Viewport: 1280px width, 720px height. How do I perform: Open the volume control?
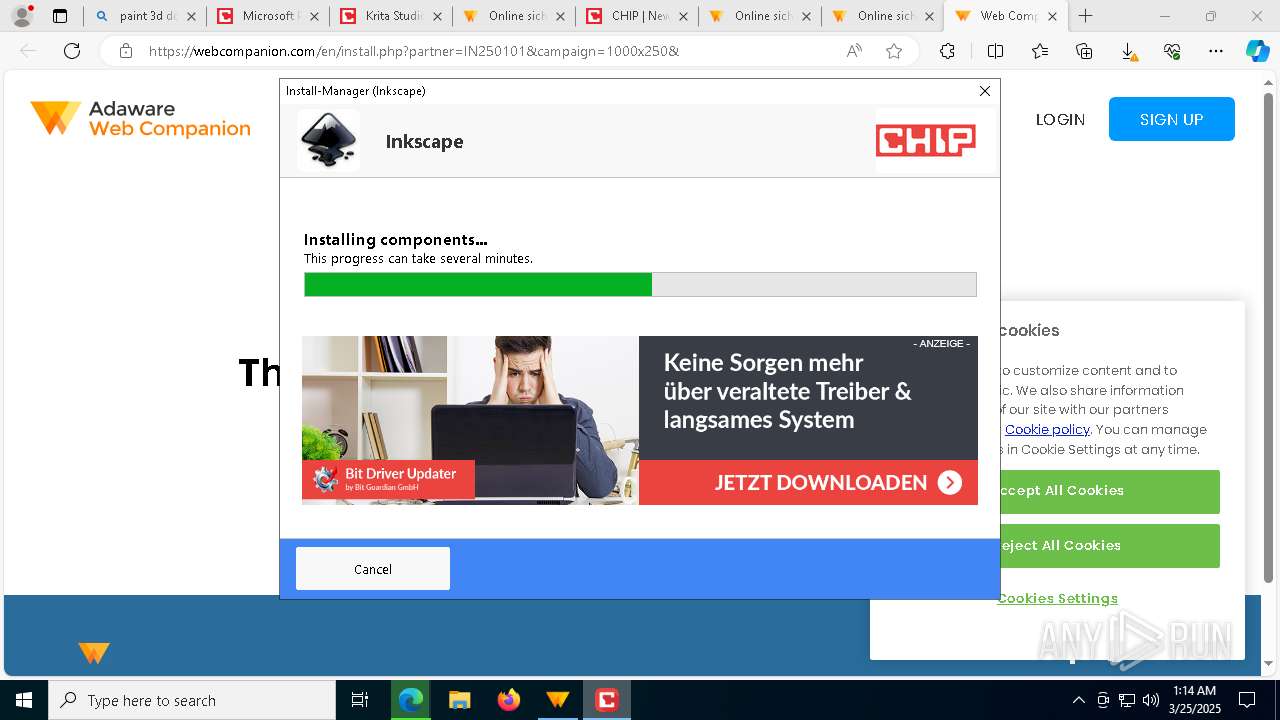1151,700
